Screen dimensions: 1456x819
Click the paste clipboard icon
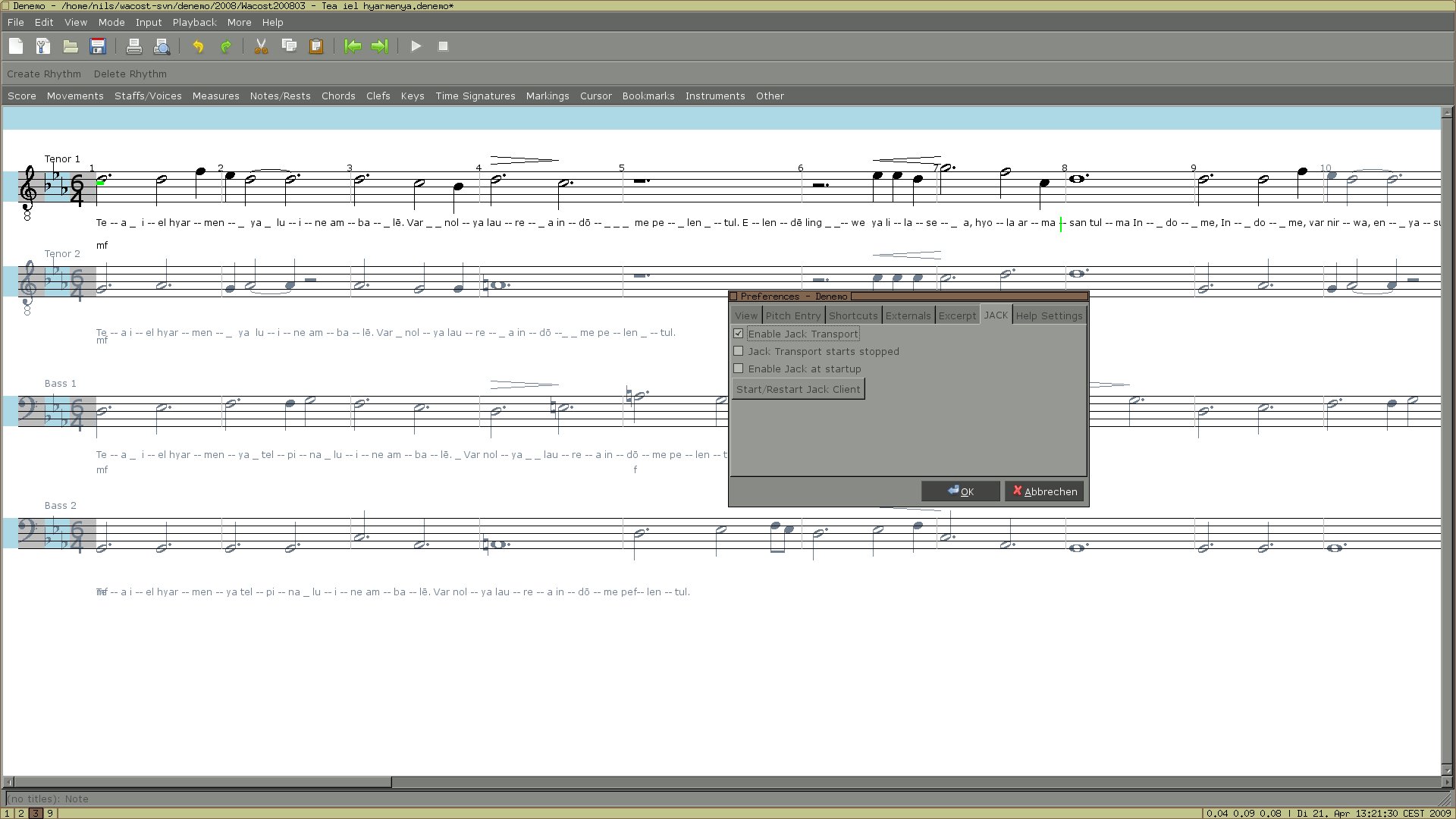[x=316, y=46]
